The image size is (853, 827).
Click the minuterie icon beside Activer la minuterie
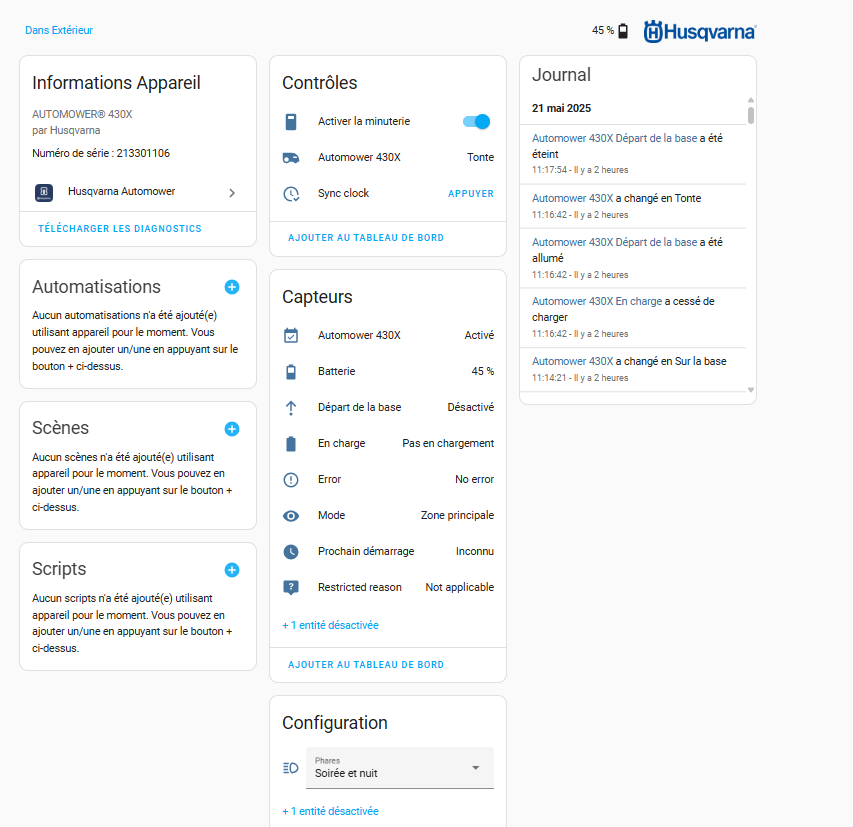pyautogui.click(x=291, y=121)
